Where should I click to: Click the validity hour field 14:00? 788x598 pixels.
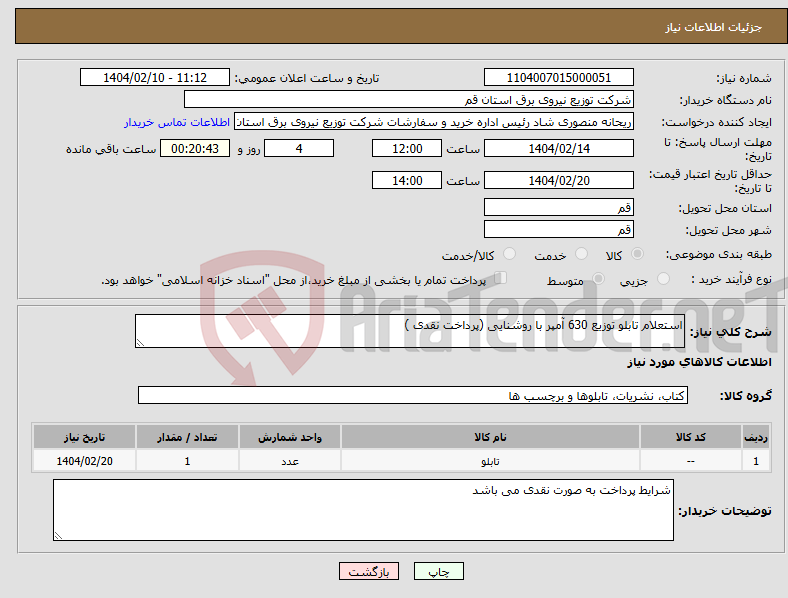click(407, 180)
